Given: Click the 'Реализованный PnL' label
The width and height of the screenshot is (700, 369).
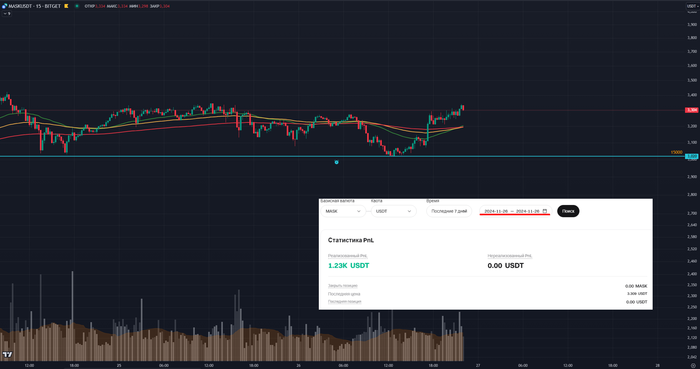Looking at the screenshot, I should pyautogui.click(x=347, y=256).
